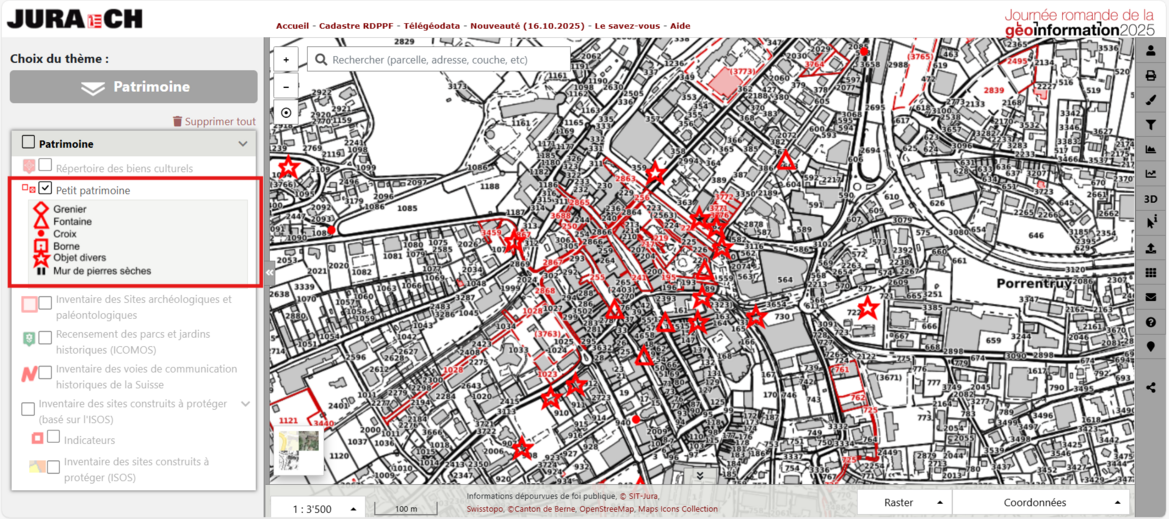Click the print icon in right toolbar

1151,76
